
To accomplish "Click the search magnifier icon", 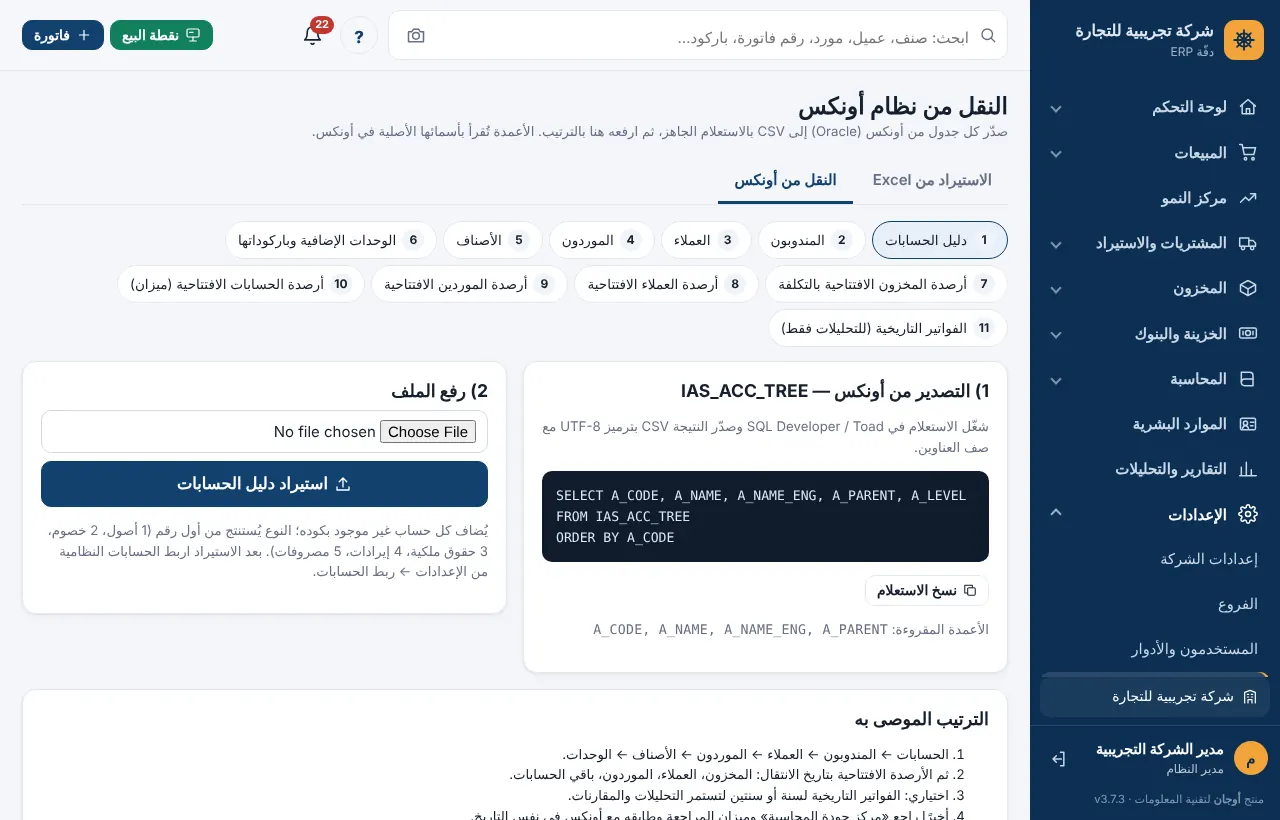I will [x=988, y=35].
